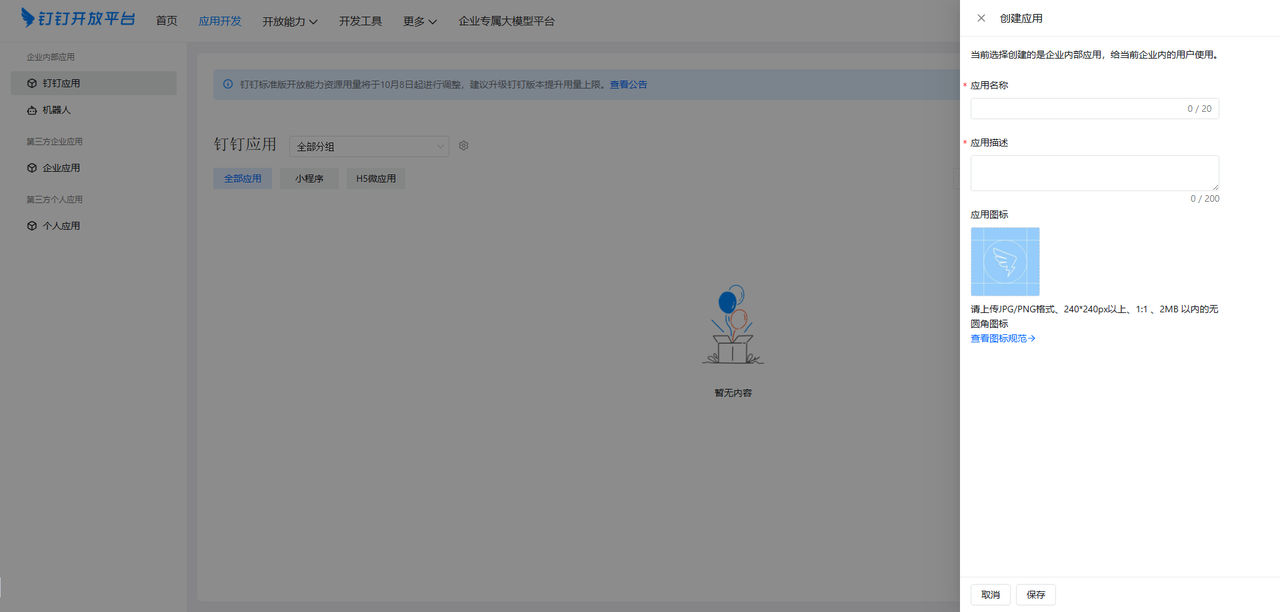This screenshot has width=1280, height=612.
Task: Switch to the H5微应用 tab
Action: coord(376,179)
